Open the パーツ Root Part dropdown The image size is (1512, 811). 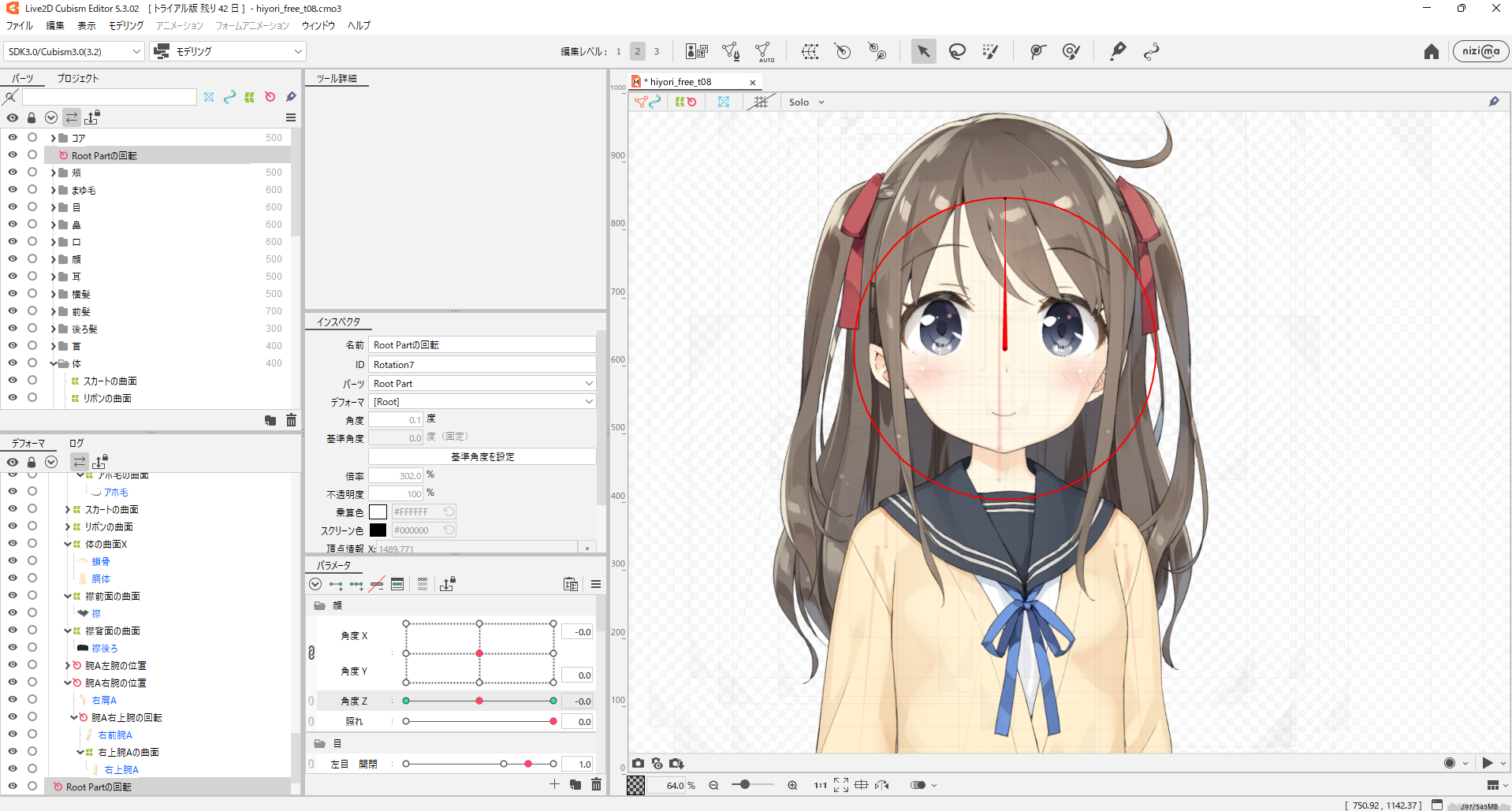[482, 383]
